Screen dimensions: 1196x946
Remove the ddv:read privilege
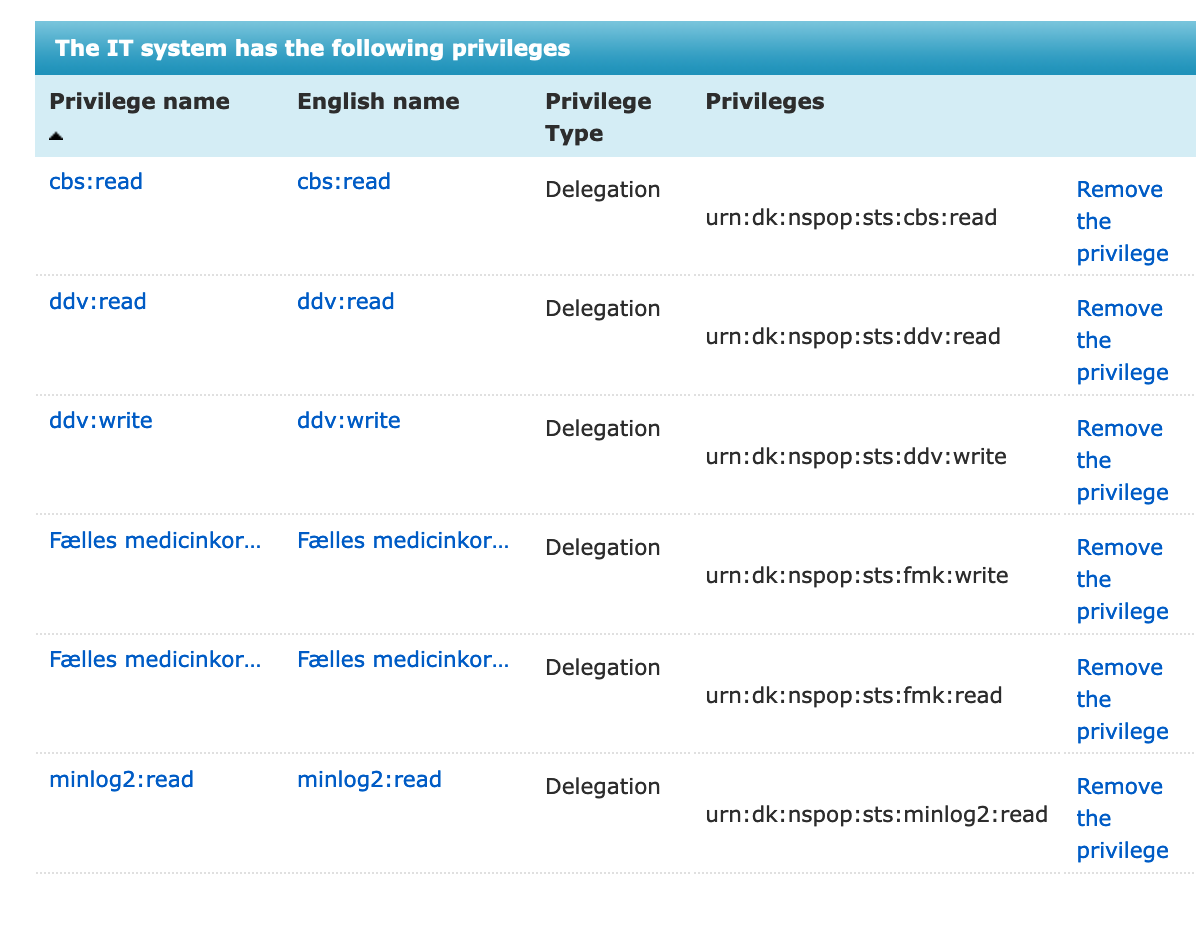pos(1121,340)
